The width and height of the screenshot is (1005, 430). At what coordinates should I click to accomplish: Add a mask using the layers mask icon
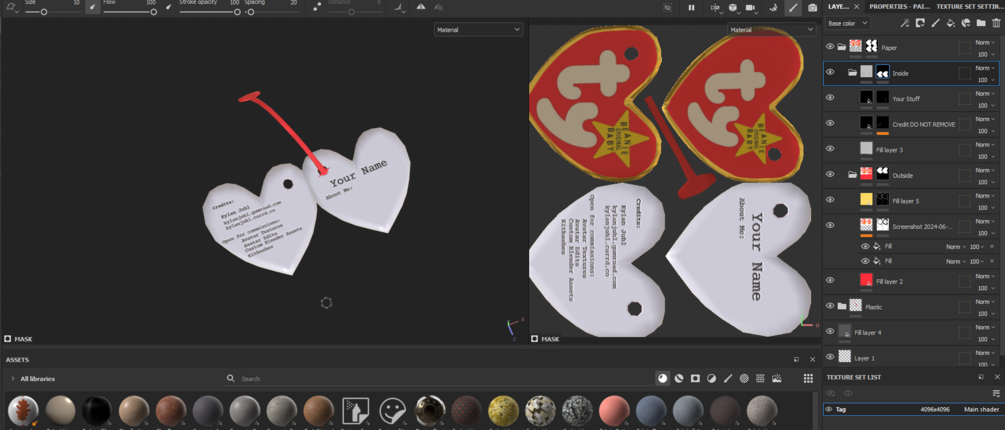click(920, 23)
